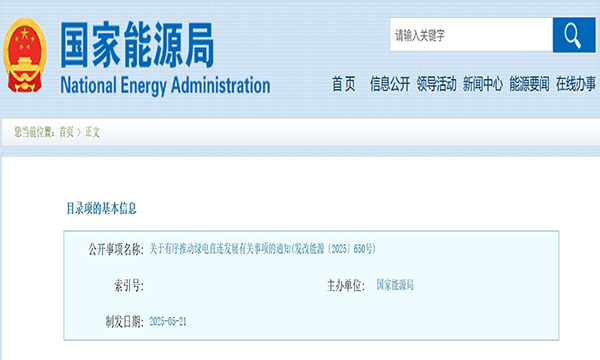This screenshot has height=360, width=600.
Task: Click the 索引号 field label
Action: tap(129, 285)
